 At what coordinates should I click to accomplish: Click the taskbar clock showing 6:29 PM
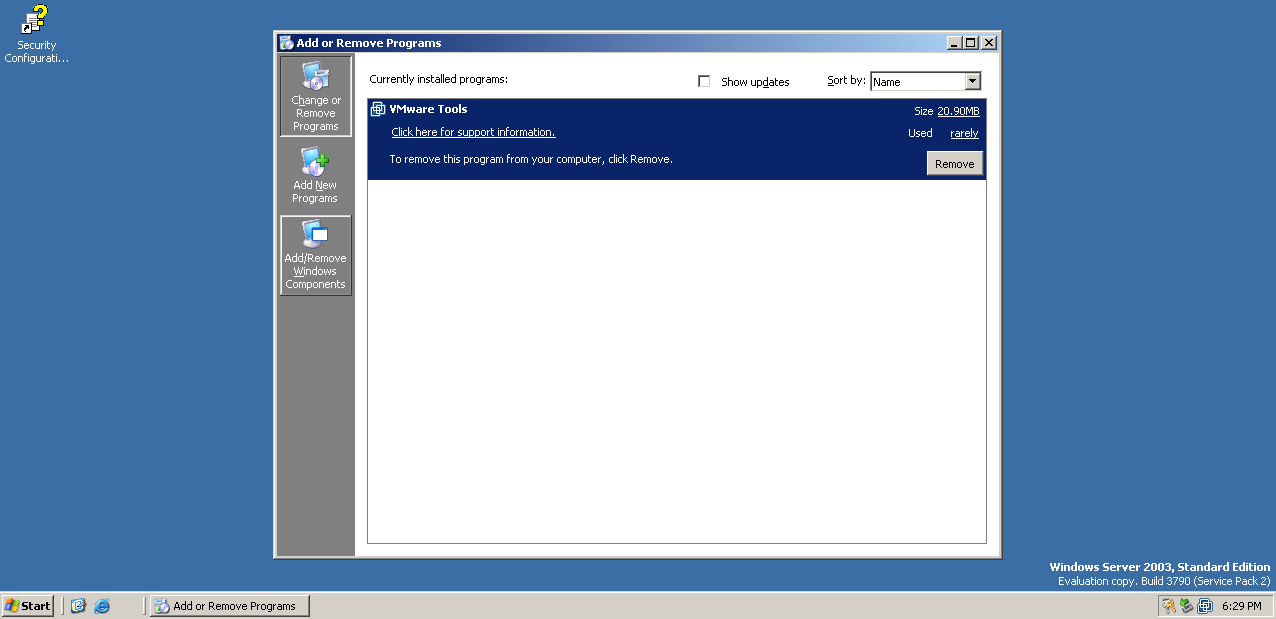pyautogui.click(x=1241, y=606)
